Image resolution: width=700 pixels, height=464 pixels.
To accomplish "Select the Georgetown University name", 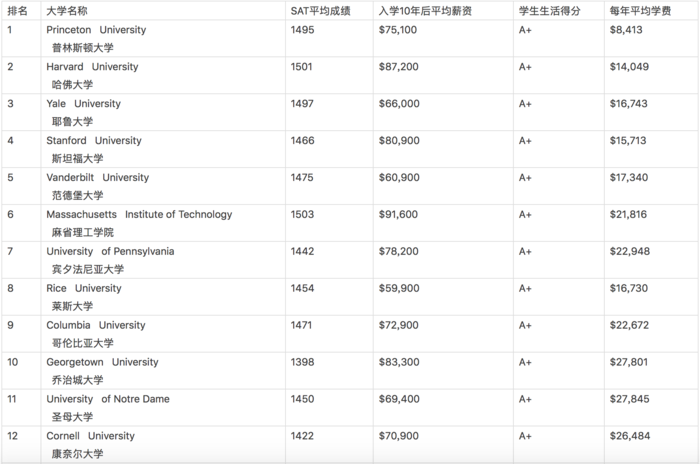I will click(102, 362).
